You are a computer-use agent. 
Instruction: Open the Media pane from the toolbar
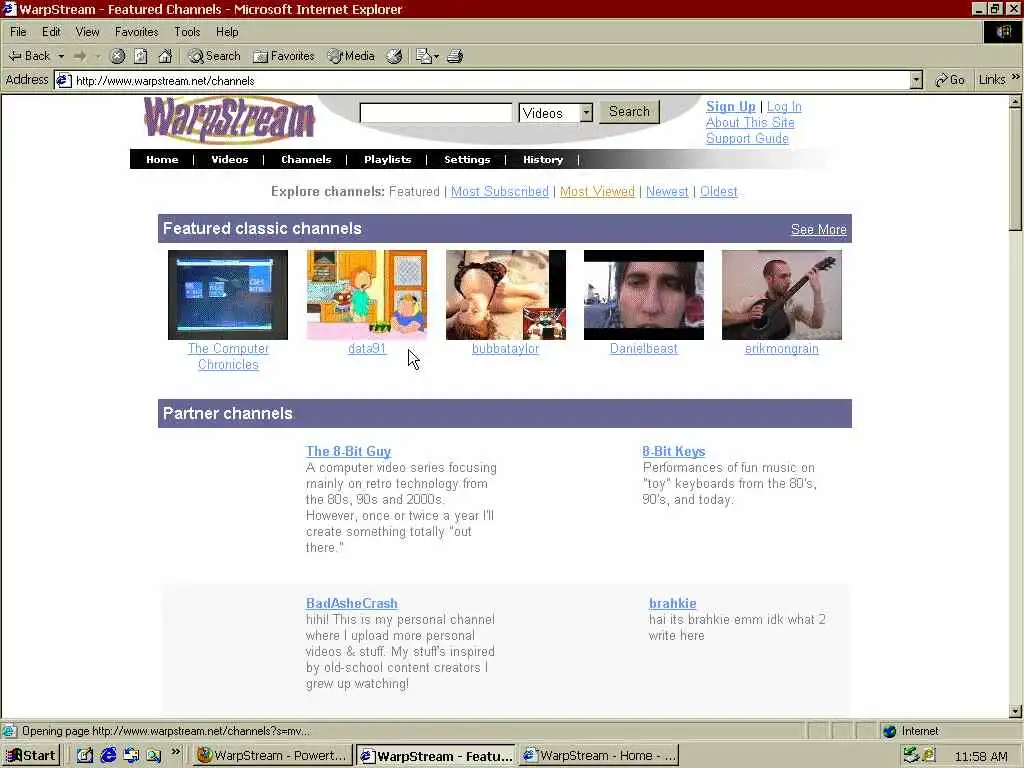(351, 56)
